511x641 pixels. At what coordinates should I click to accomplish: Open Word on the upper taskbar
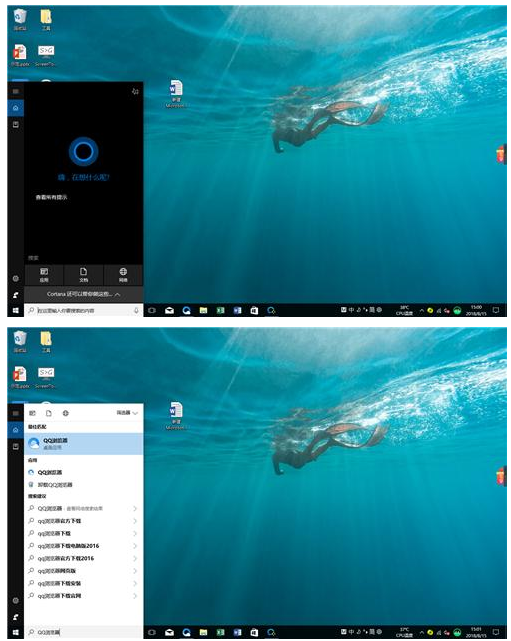click(237, 311)
